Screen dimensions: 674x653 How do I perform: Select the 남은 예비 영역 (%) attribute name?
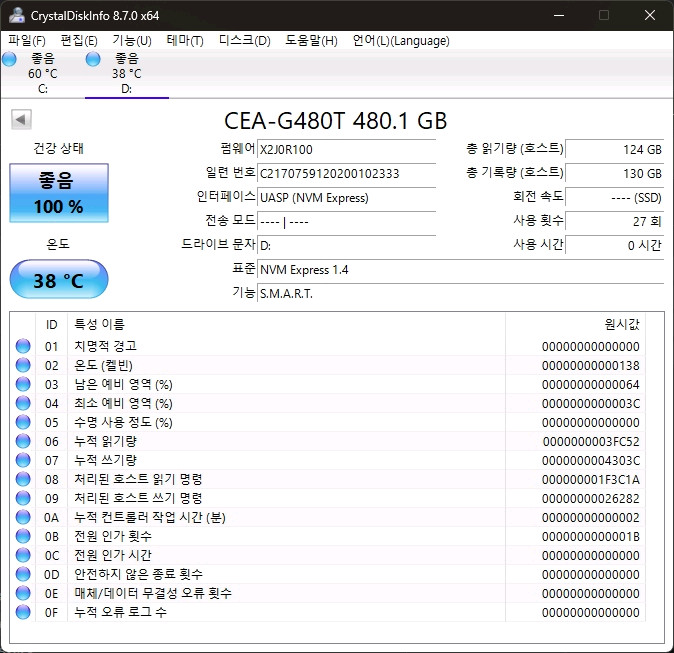[x=123, y=384]
